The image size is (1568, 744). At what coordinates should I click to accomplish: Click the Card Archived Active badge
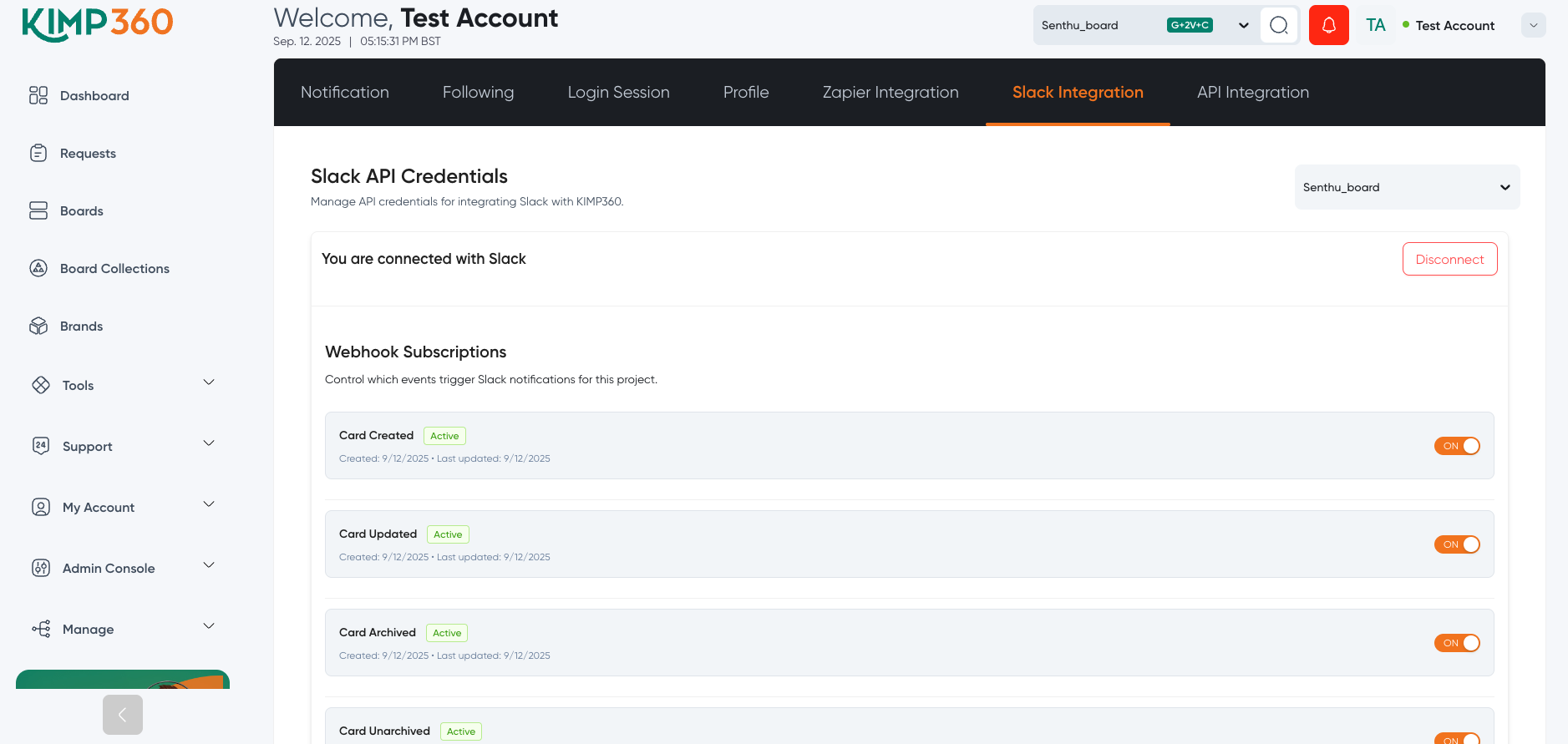click(447, 633)
